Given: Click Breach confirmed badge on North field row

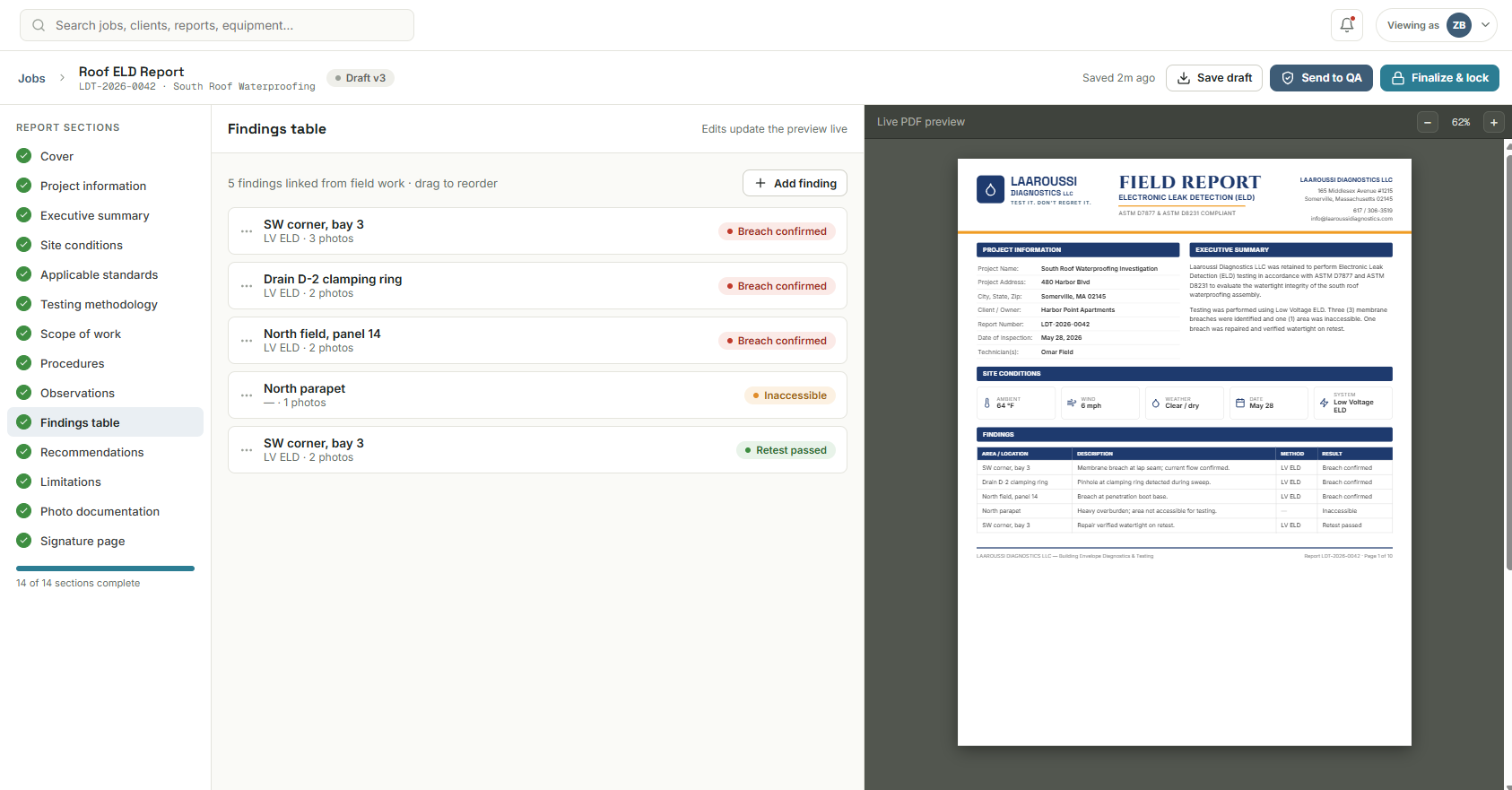Looking at the screenshot, I should (777, 341).
